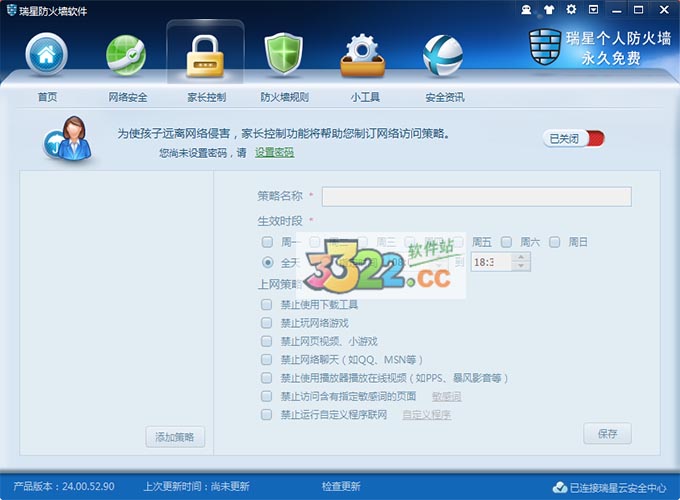
Task: Switch to 小工具 tab label
Action: 365,97
